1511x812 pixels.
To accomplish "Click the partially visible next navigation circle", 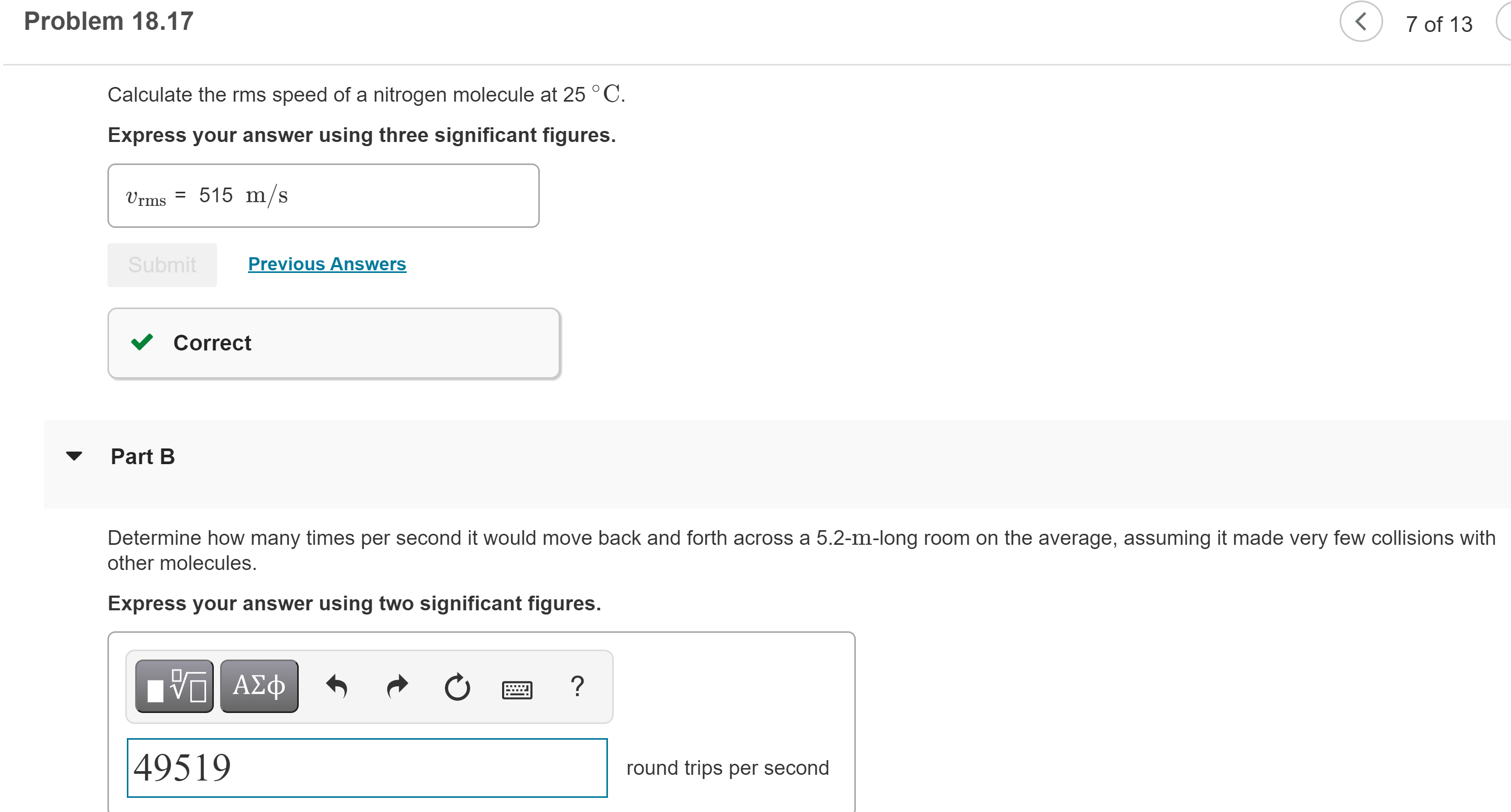I will [1506, 24].
